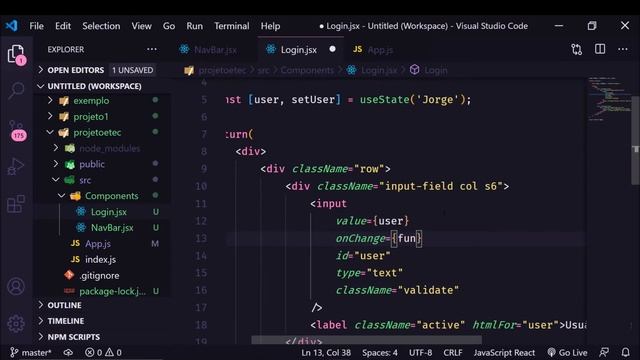Expand the exemplo folder
The height and width of the screenshot is (360, 640).
point(91,100)
